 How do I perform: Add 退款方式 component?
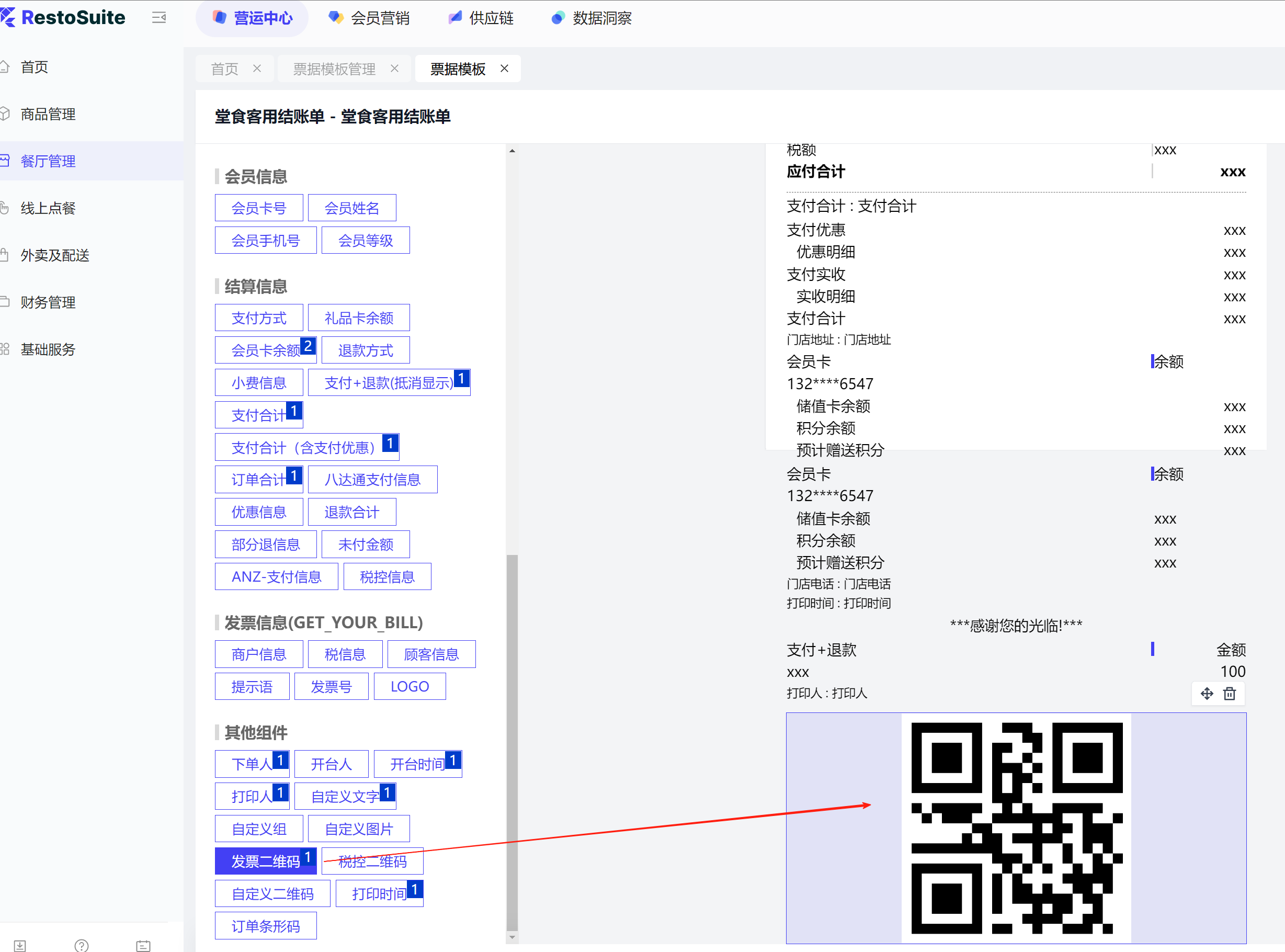coord(366,350)
